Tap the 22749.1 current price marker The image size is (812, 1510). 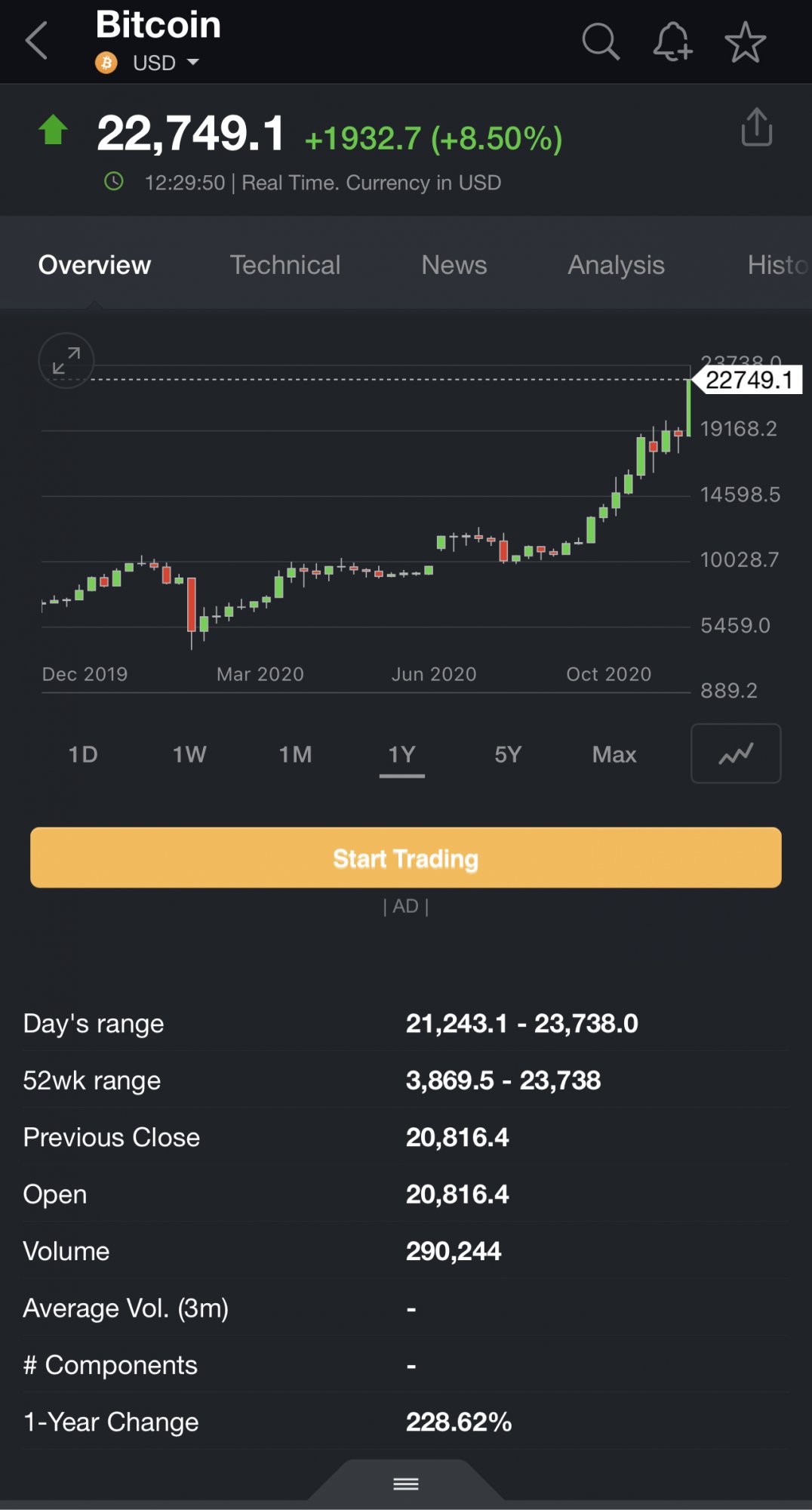tap(748, 380)
